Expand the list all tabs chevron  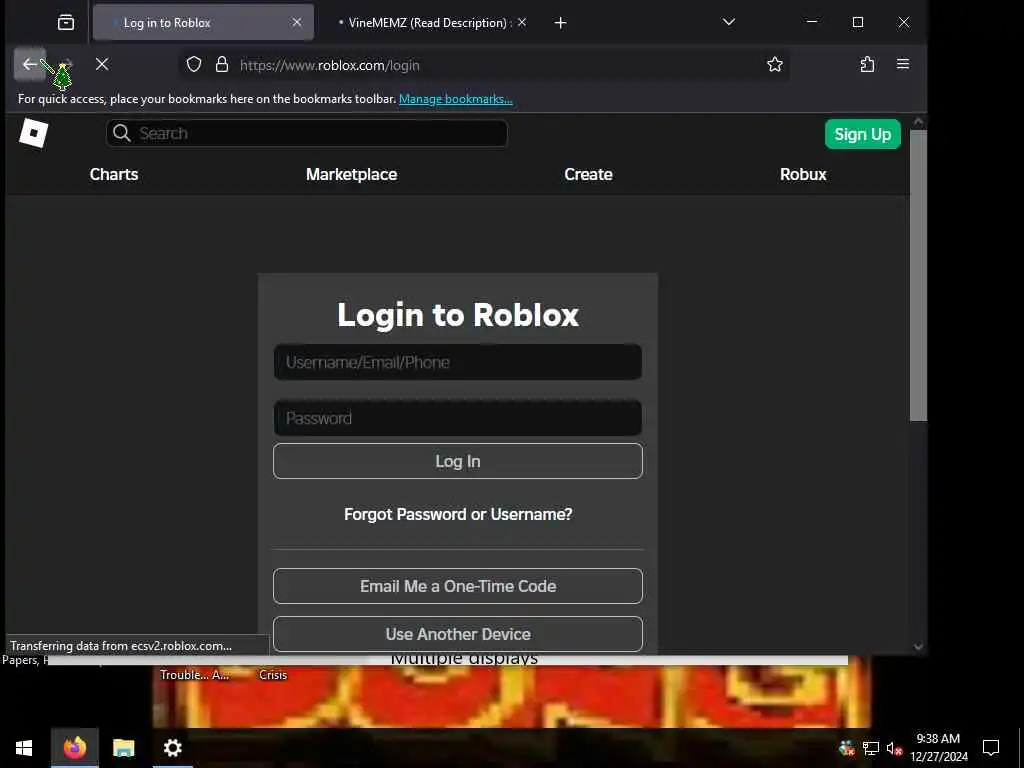point(729,22)
